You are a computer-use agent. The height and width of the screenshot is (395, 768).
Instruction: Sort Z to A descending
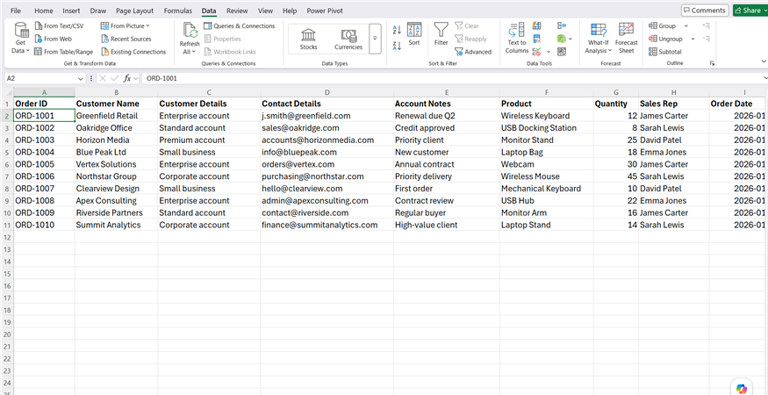click(397, 46)
